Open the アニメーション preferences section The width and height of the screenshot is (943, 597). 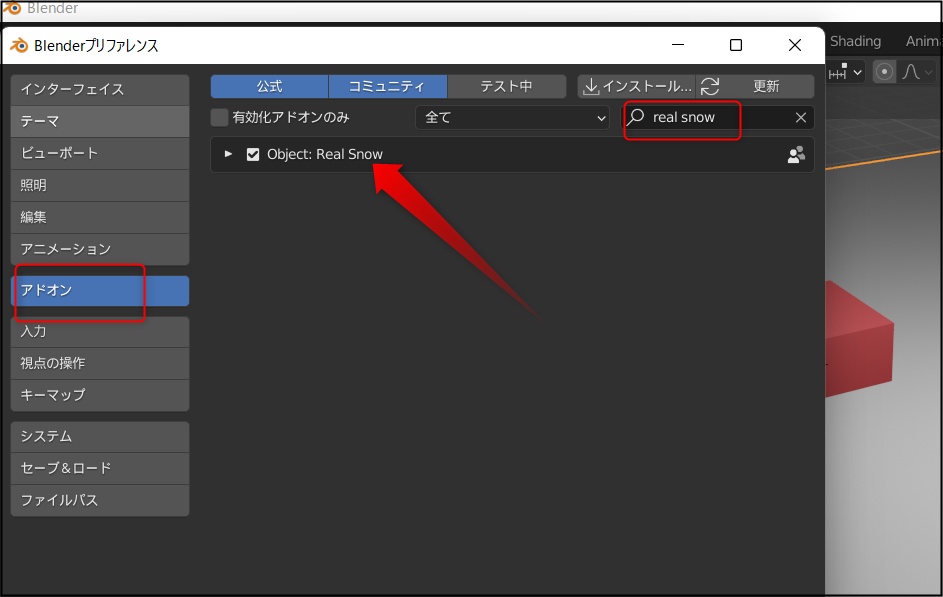[100, 249]
